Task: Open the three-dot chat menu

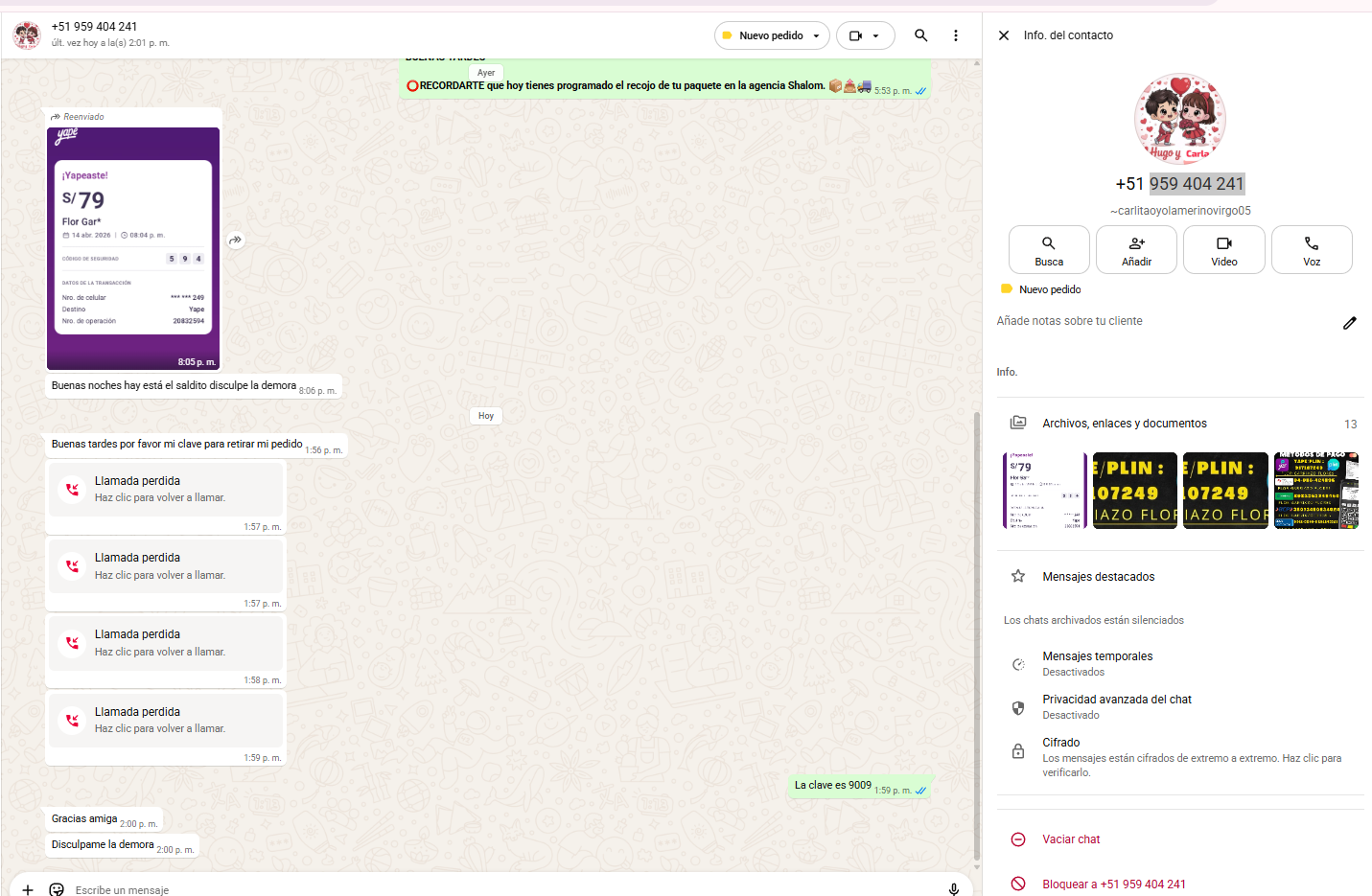Action: click(x=955, y=35)
